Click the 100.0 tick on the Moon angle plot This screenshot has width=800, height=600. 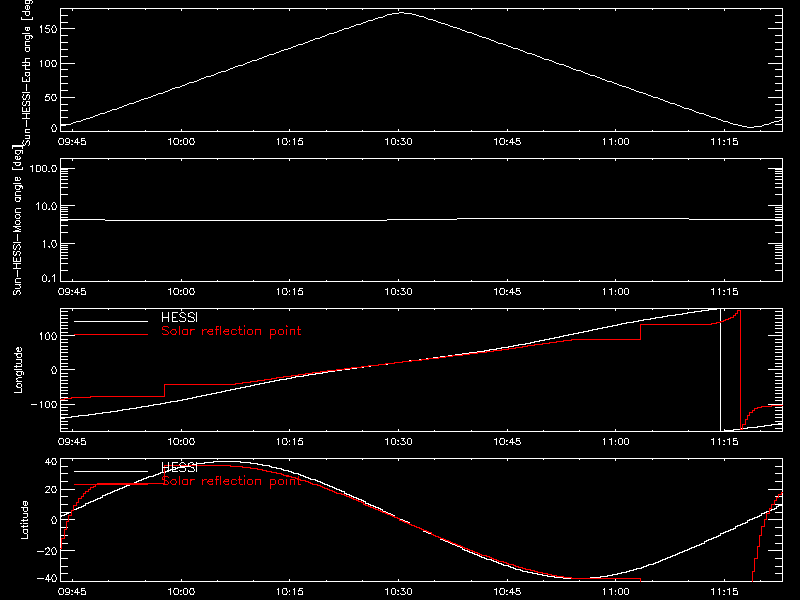tap(43, 168)
